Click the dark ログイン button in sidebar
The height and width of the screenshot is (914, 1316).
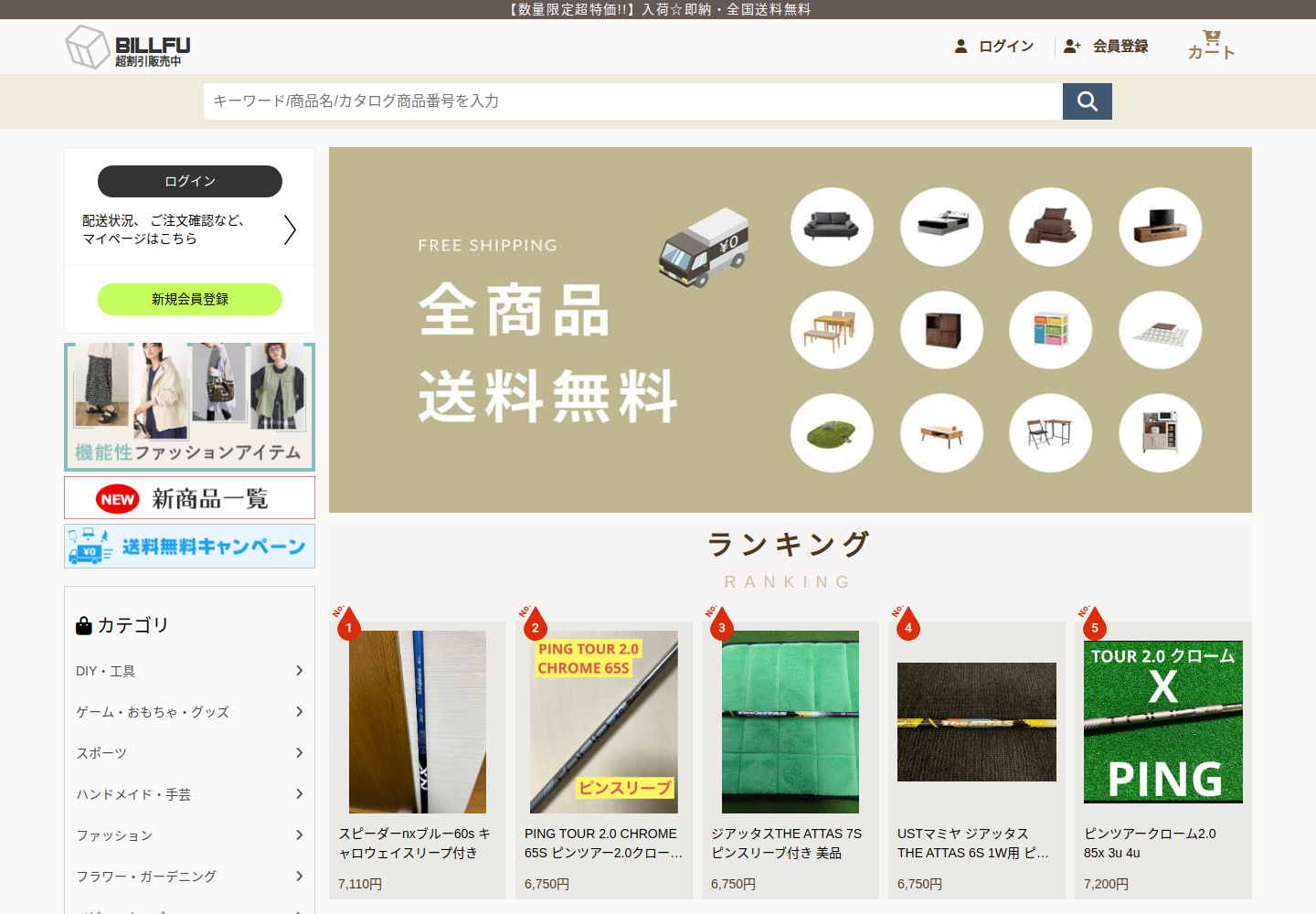190,181
